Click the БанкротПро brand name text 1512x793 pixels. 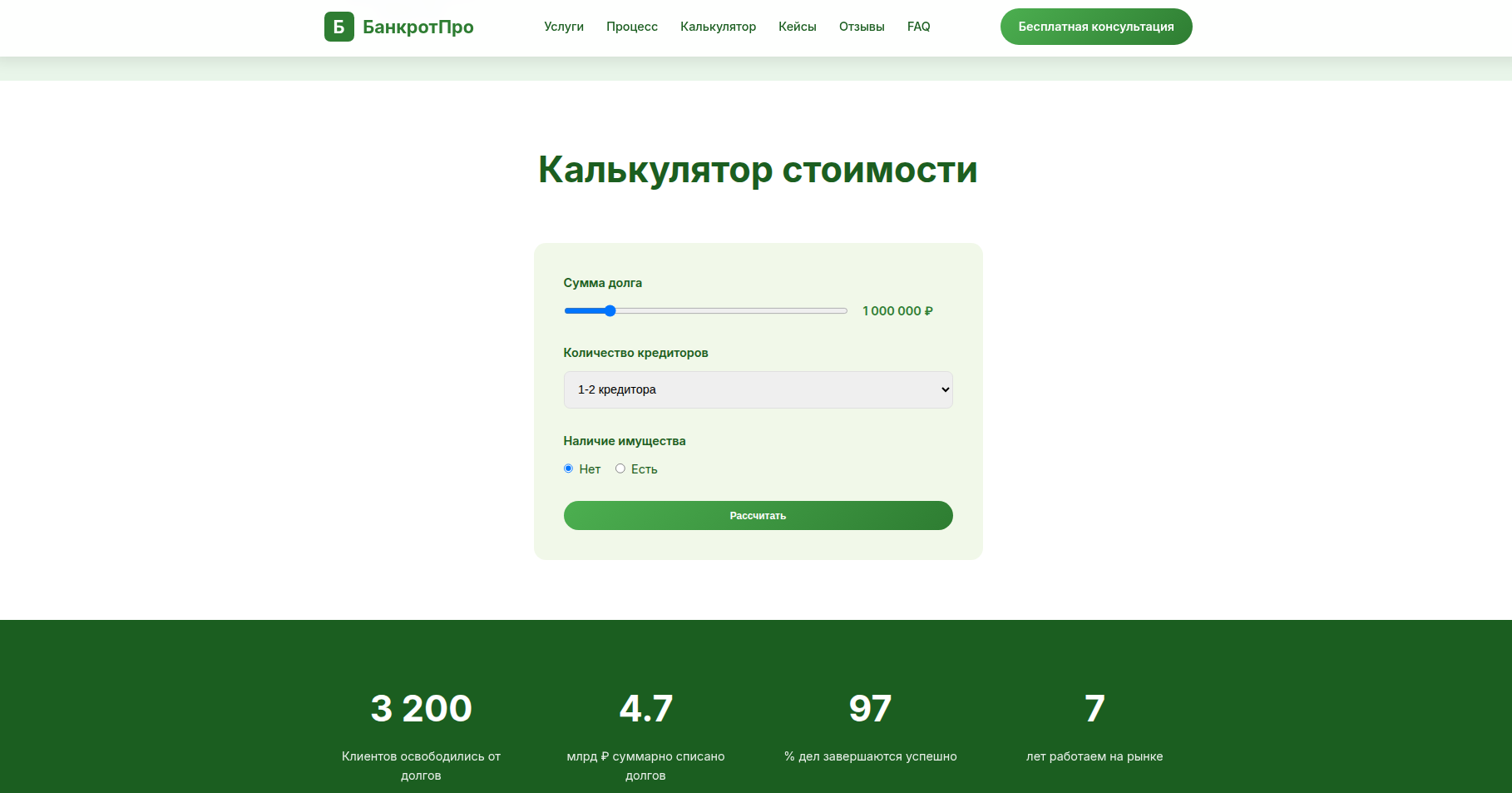tap(418, 27)
